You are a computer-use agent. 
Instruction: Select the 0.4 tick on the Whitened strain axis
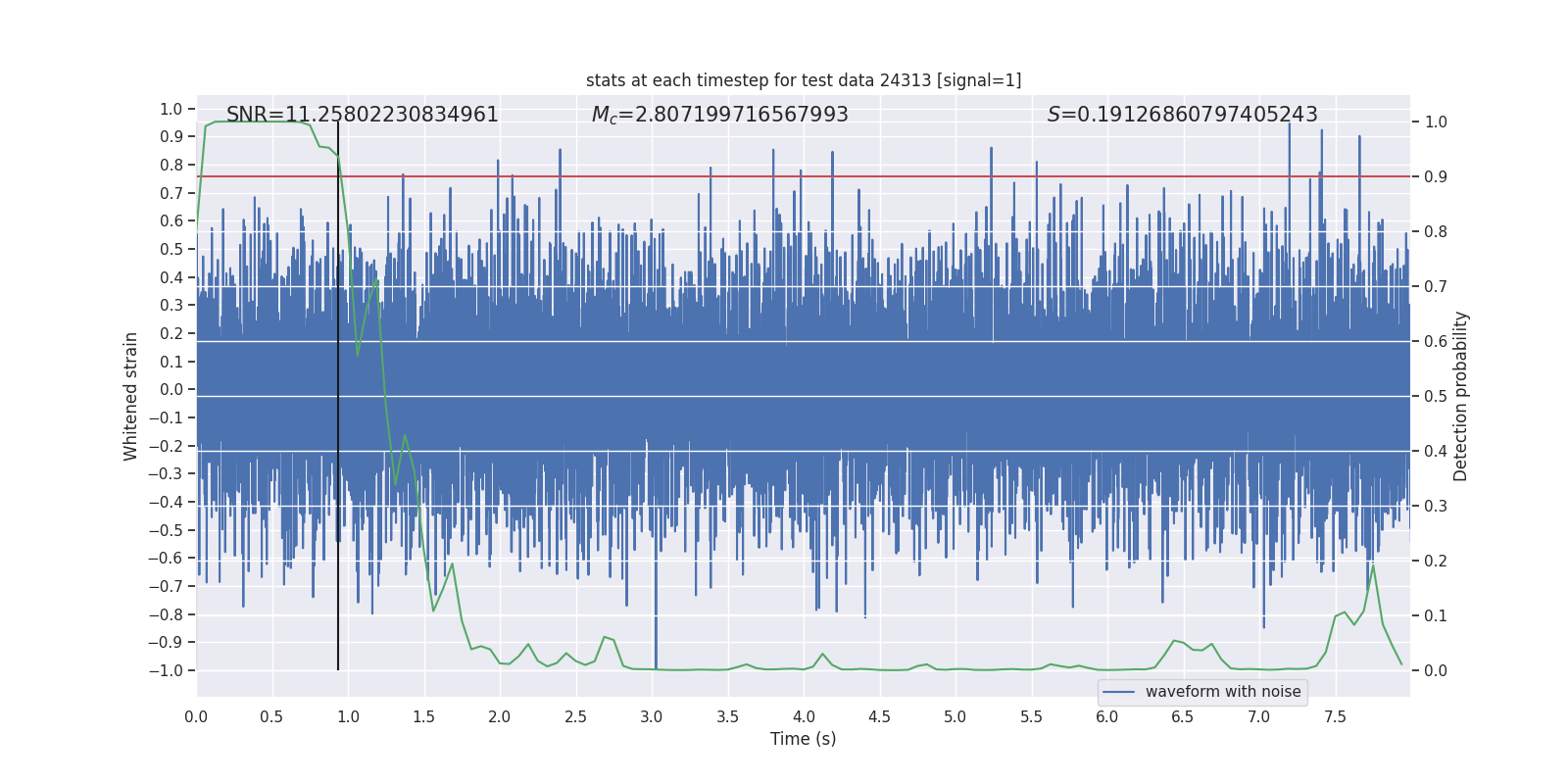tap(171, 277)
